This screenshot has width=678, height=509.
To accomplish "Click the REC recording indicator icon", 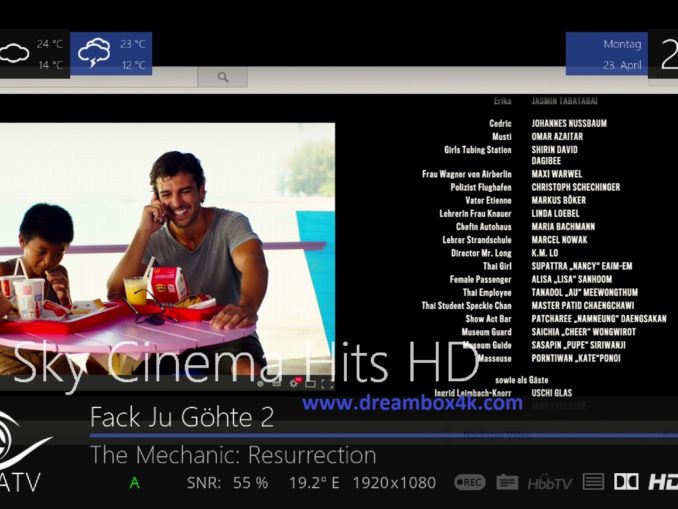I will point(470,482).
